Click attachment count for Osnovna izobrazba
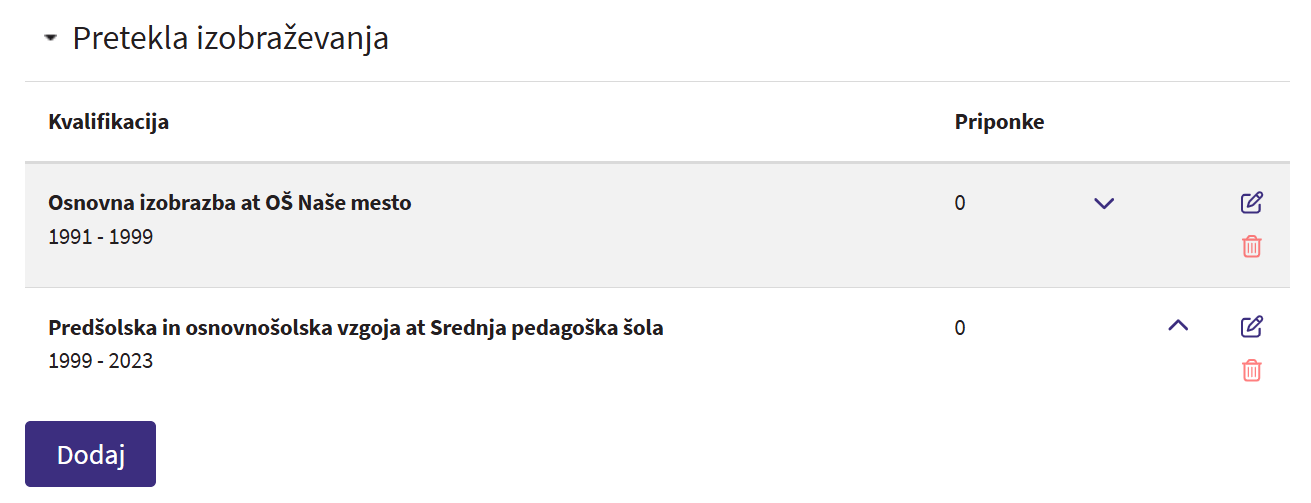This screenshot has height=503, width=1311. (960, 204)
